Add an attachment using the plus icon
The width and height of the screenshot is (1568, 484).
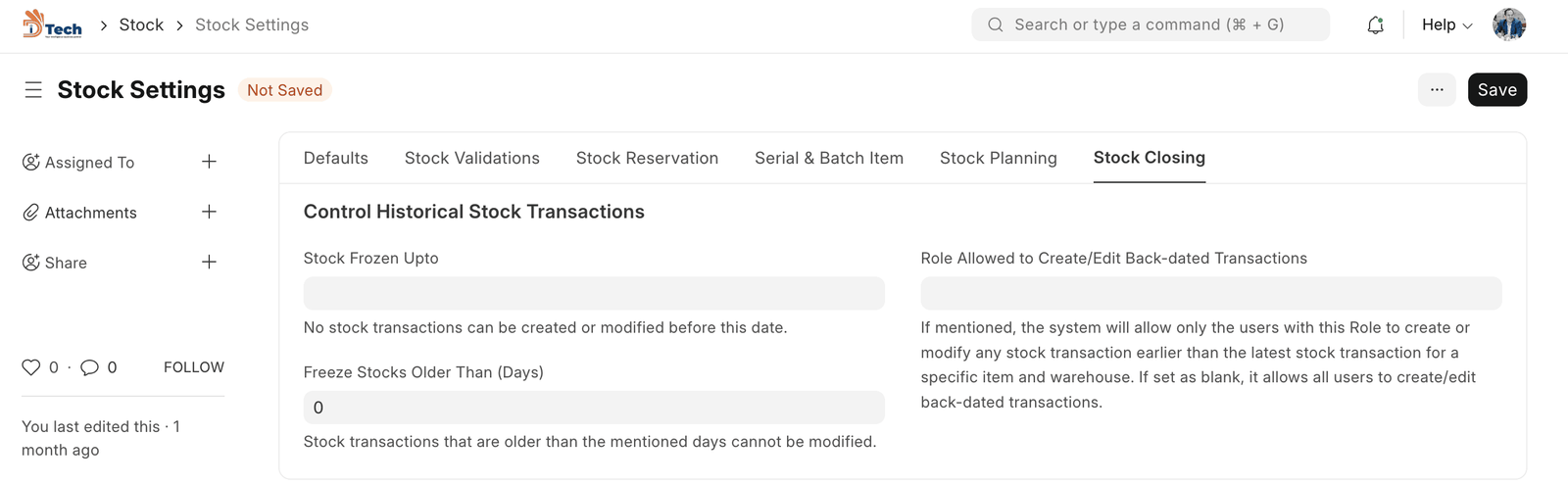(209, 212)
